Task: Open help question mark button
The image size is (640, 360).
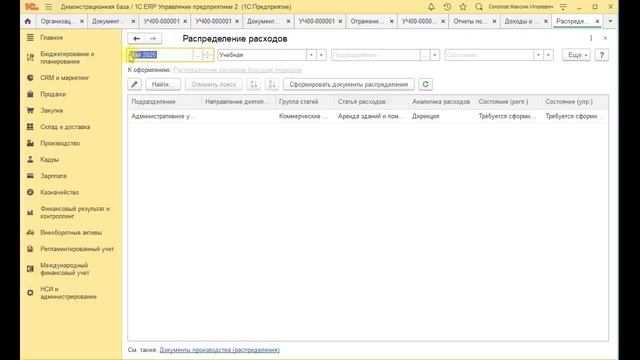Action: click(602, 55)
